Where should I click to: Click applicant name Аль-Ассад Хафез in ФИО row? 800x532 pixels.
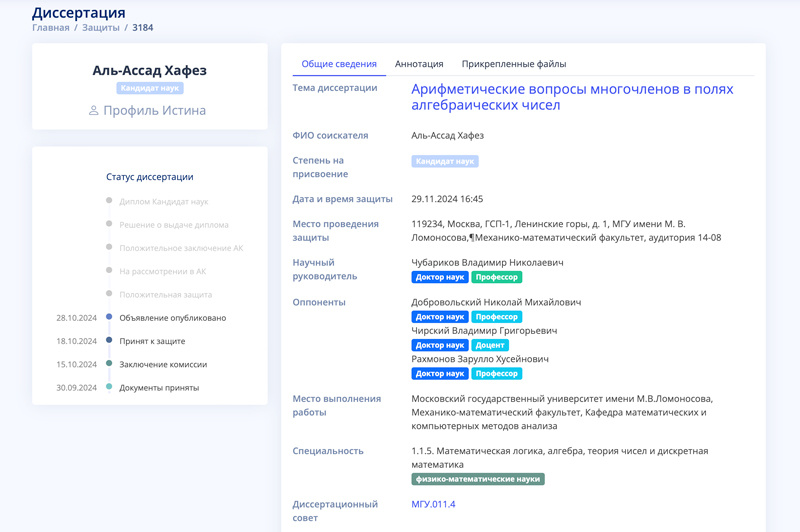tap(447, 135)
